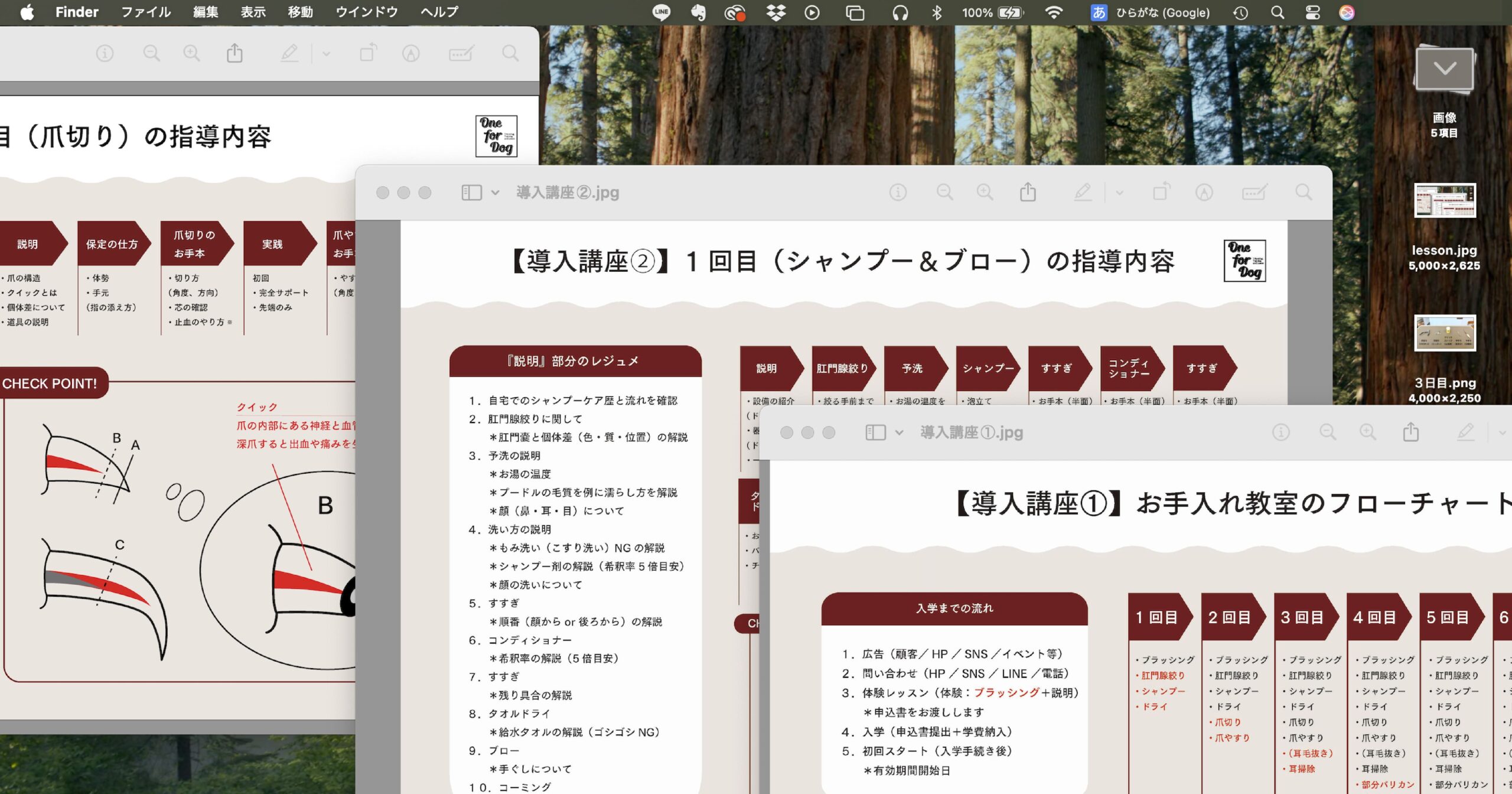
Task: Open the window manager menu bar icon
Action: pyautogui.click(x=855, y=12)
